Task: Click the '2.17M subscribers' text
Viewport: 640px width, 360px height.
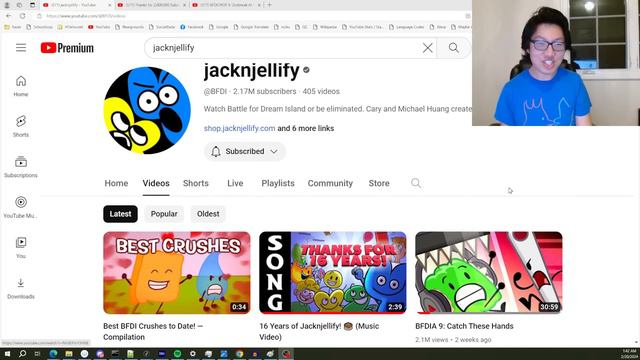Action: pyautogui.click(x=264, y=91)
